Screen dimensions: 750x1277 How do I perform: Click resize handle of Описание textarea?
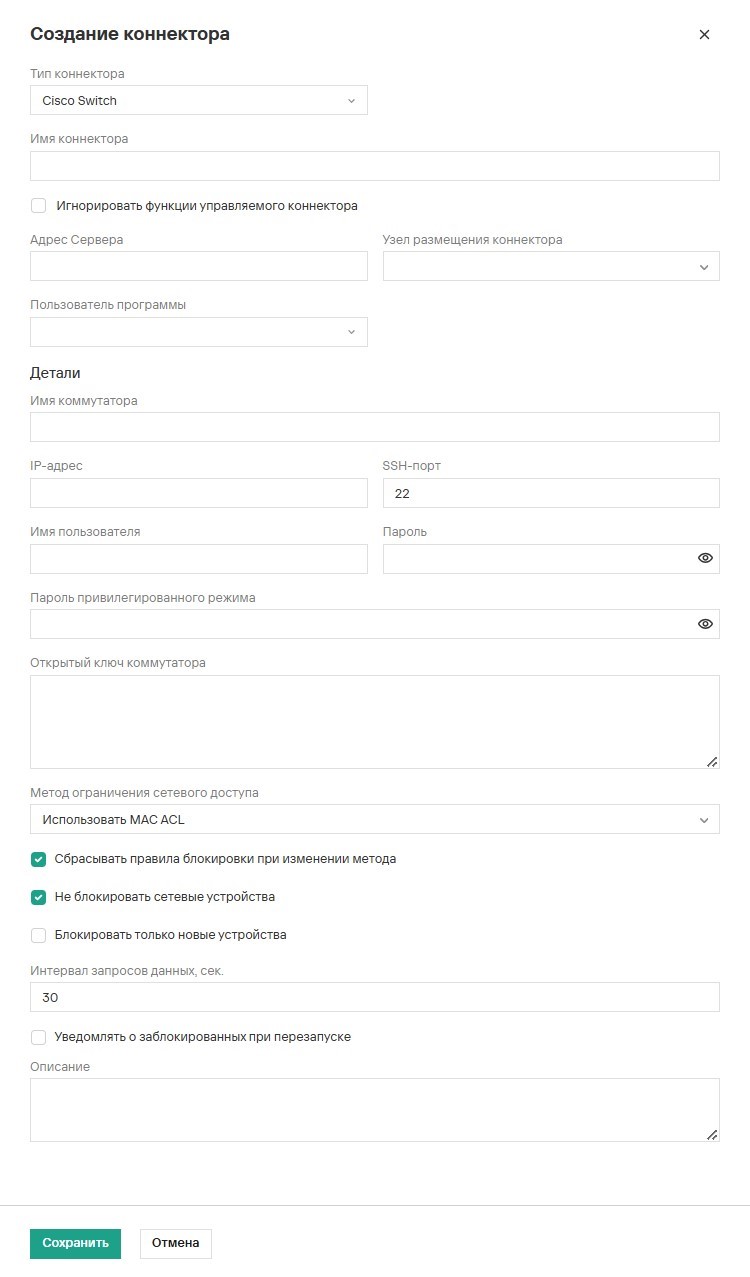tap(712, 1135)
